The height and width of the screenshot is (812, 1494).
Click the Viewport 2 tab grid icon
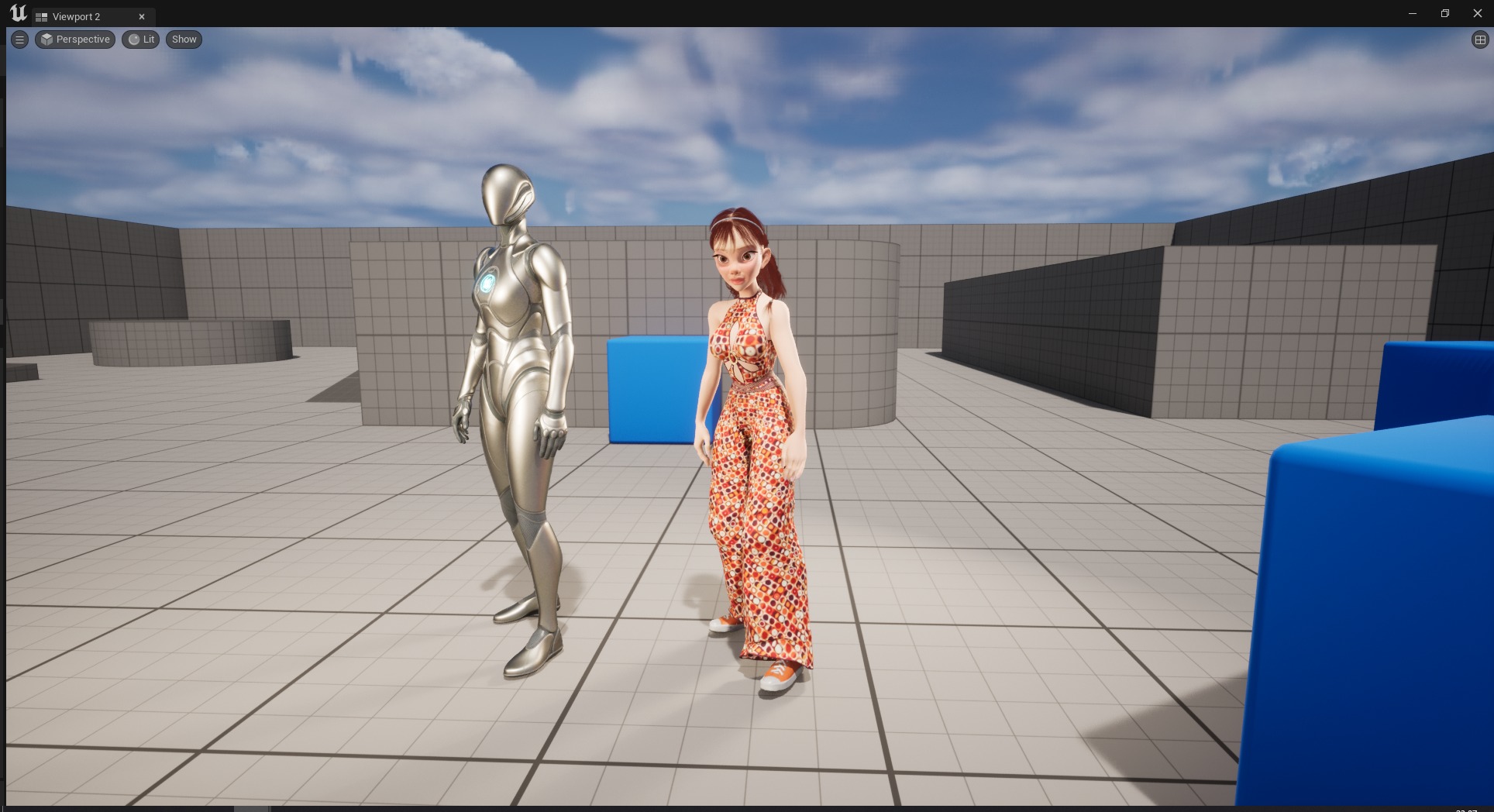click(42, 17)
